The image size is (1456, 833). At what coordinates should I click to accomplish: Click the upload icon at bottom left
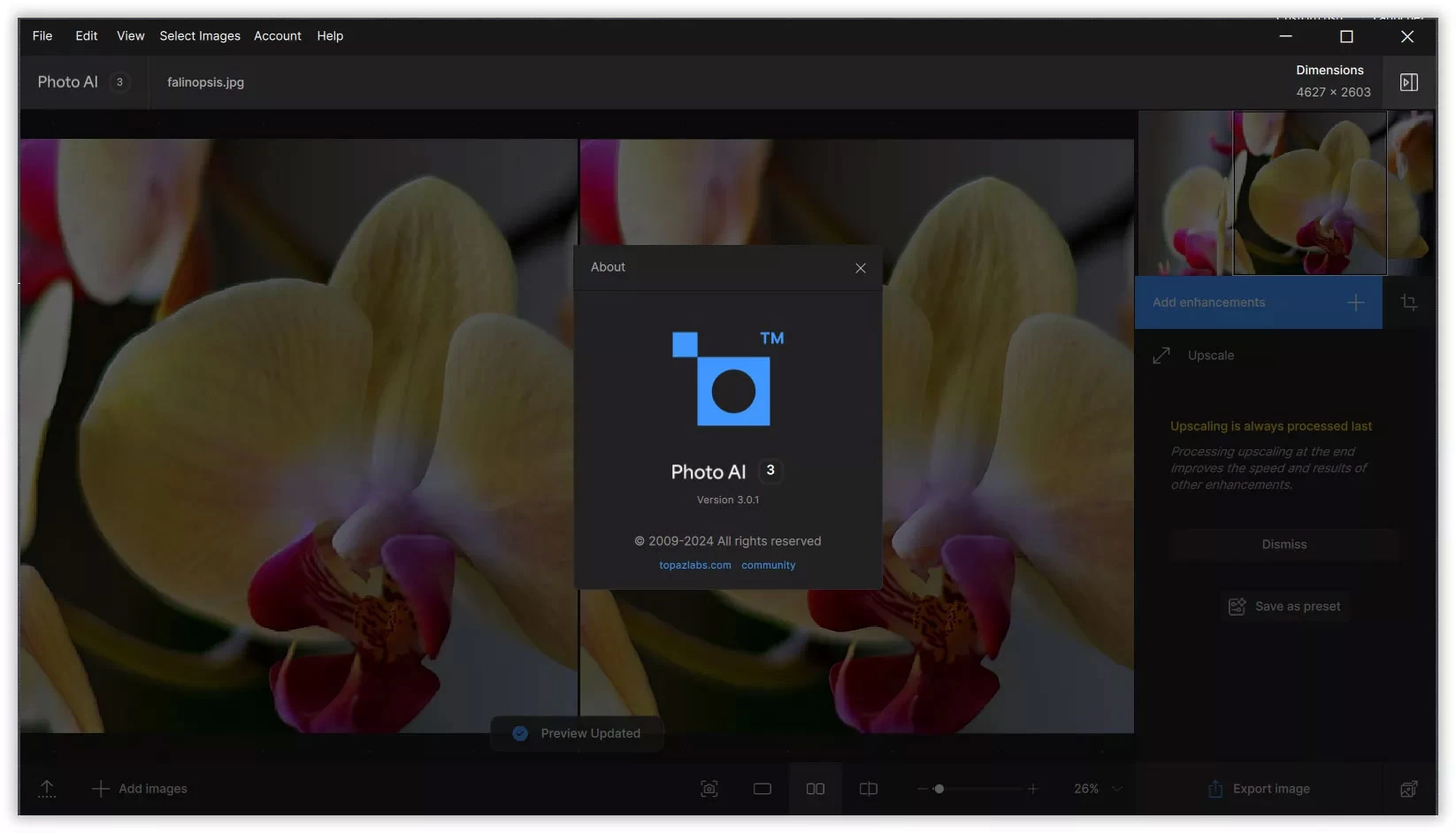[47, 789]
